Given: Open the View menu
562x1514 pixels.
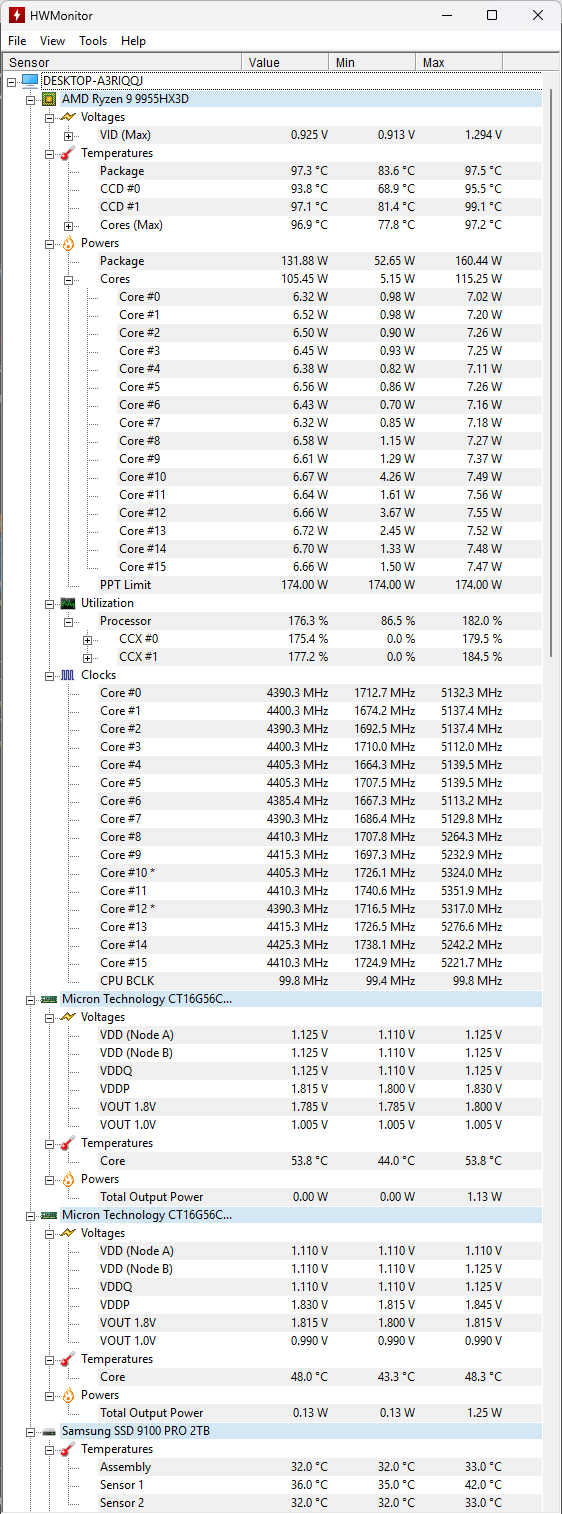Looking at the screenshot, I should point(52,41).
